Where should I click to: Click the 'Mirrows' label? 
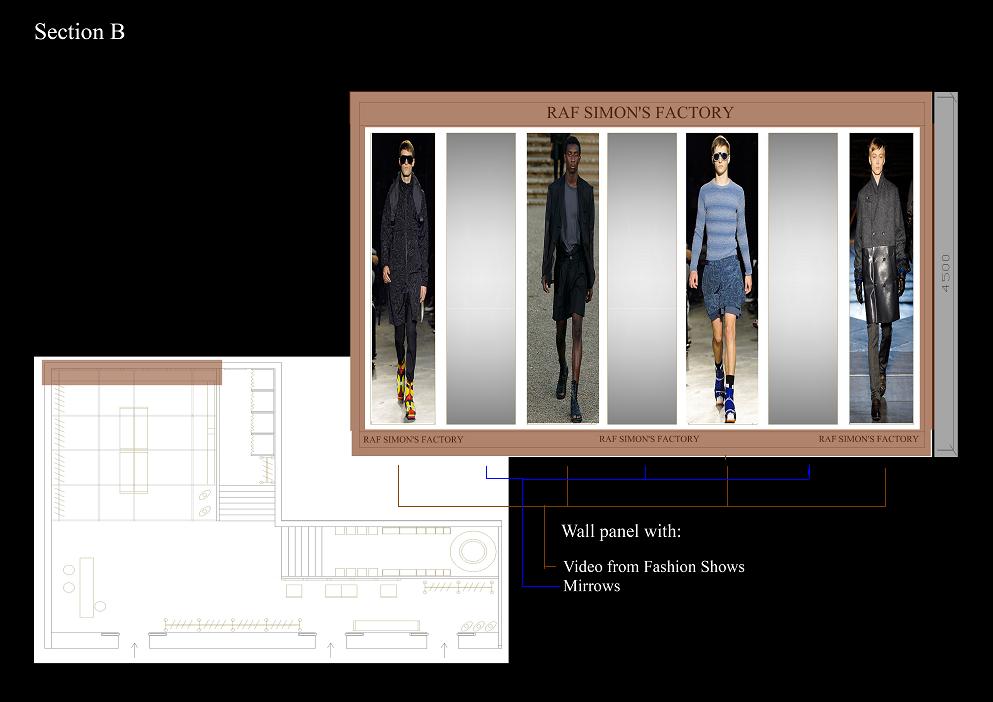[591, 586]
